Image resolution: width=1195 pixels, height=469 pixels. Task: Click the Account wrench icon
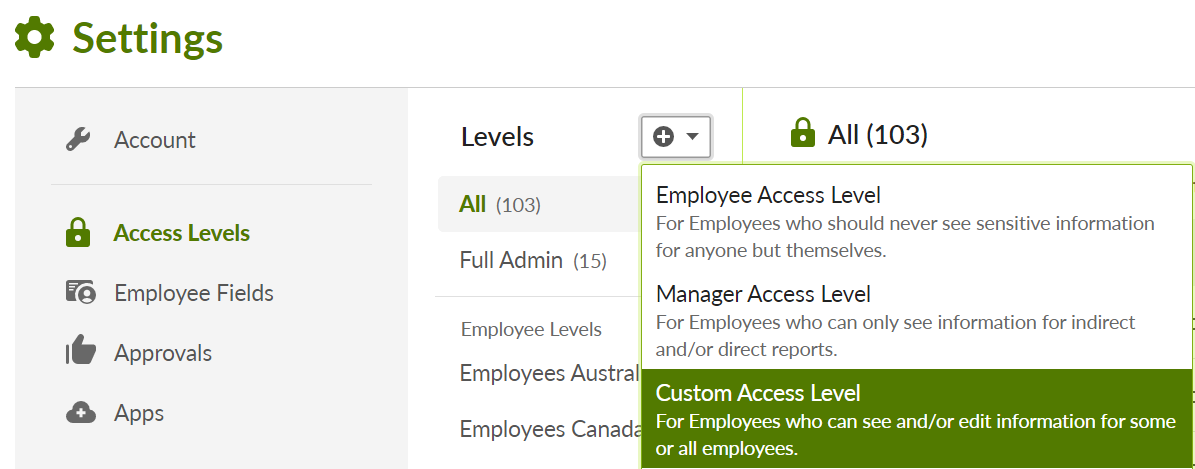tap(79, 140)
